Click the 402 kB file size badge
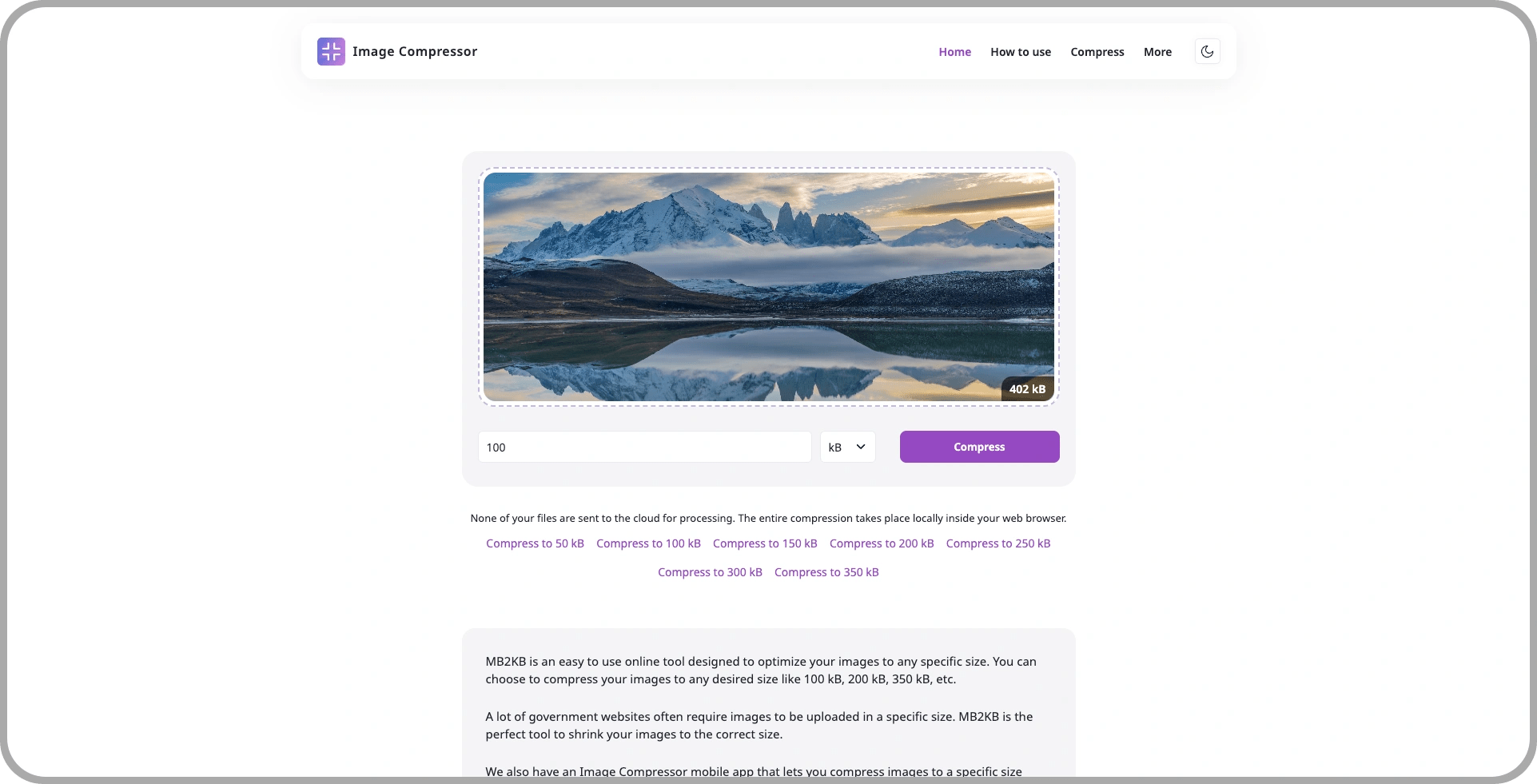 [x=1027, y=389]
